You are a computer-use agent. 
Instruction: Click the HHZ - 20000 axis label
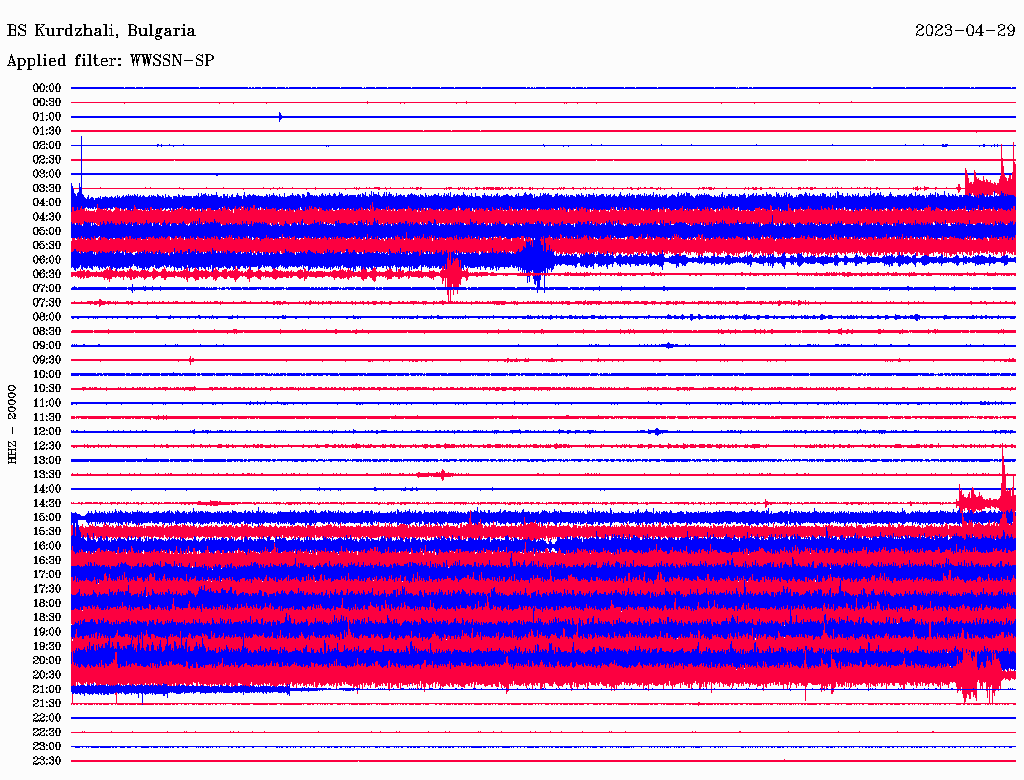(13, 423)
